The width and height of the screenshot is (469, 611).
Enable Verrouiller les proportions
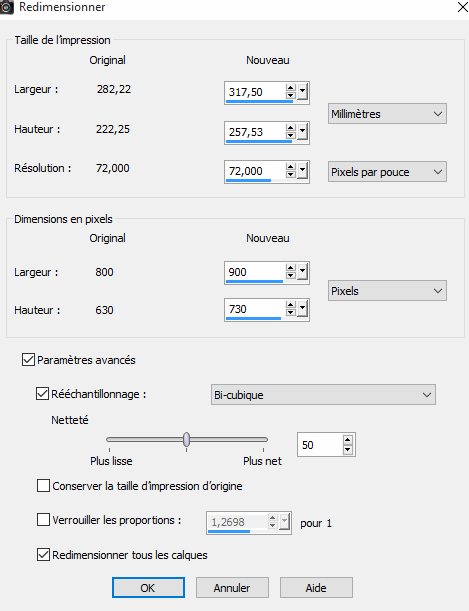coord(43,520)
